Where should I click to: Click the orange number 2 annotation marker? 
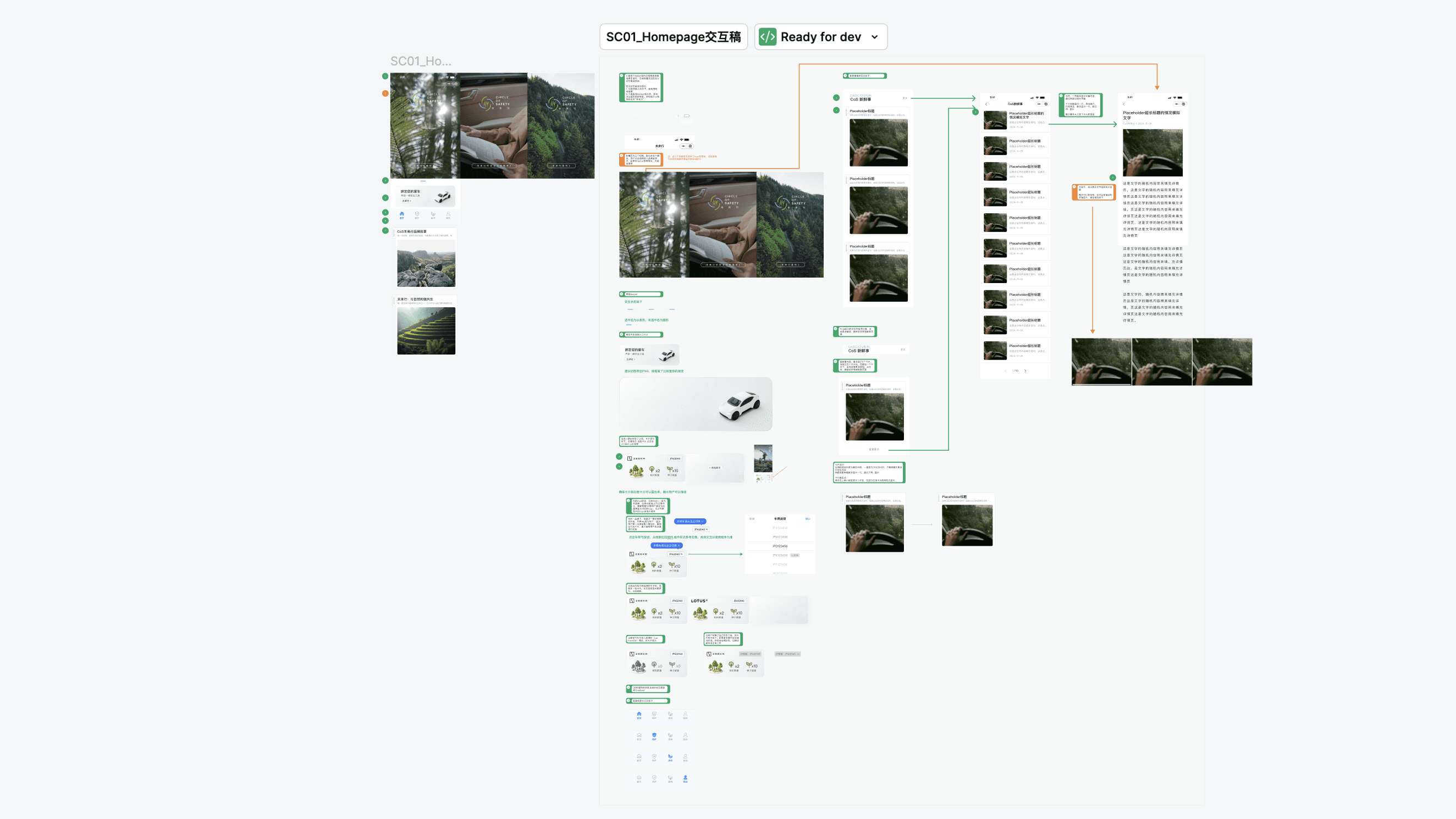click(x=385, y=93)
